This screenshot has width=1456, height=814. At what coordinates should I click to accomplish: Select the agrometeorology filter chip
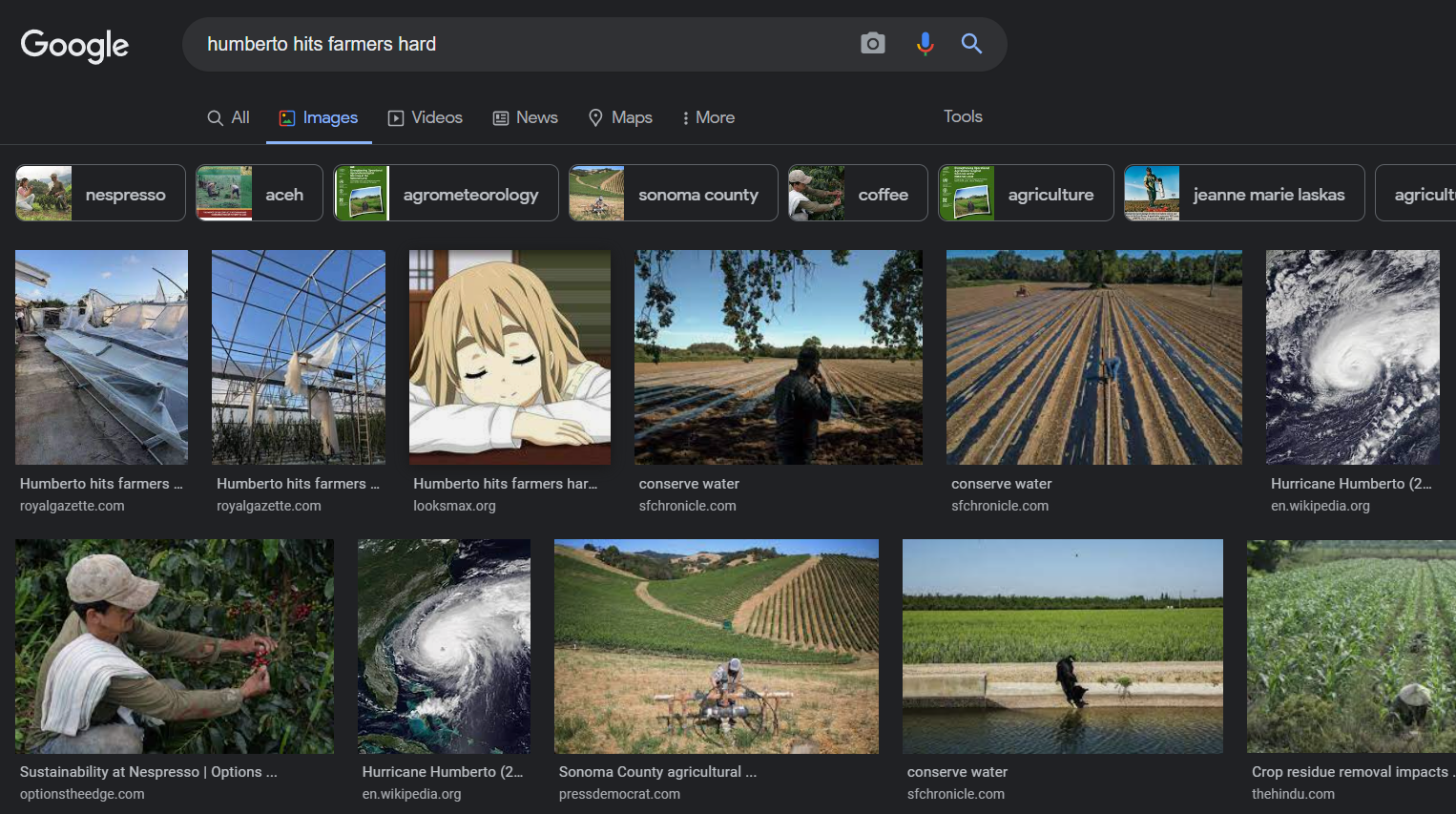446,194
